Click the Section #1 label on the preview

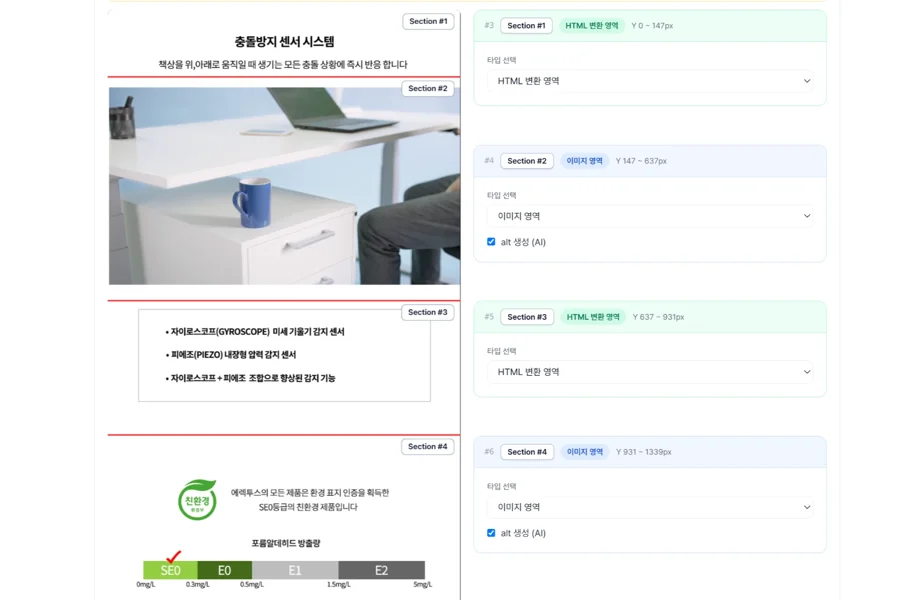point(428,21)
